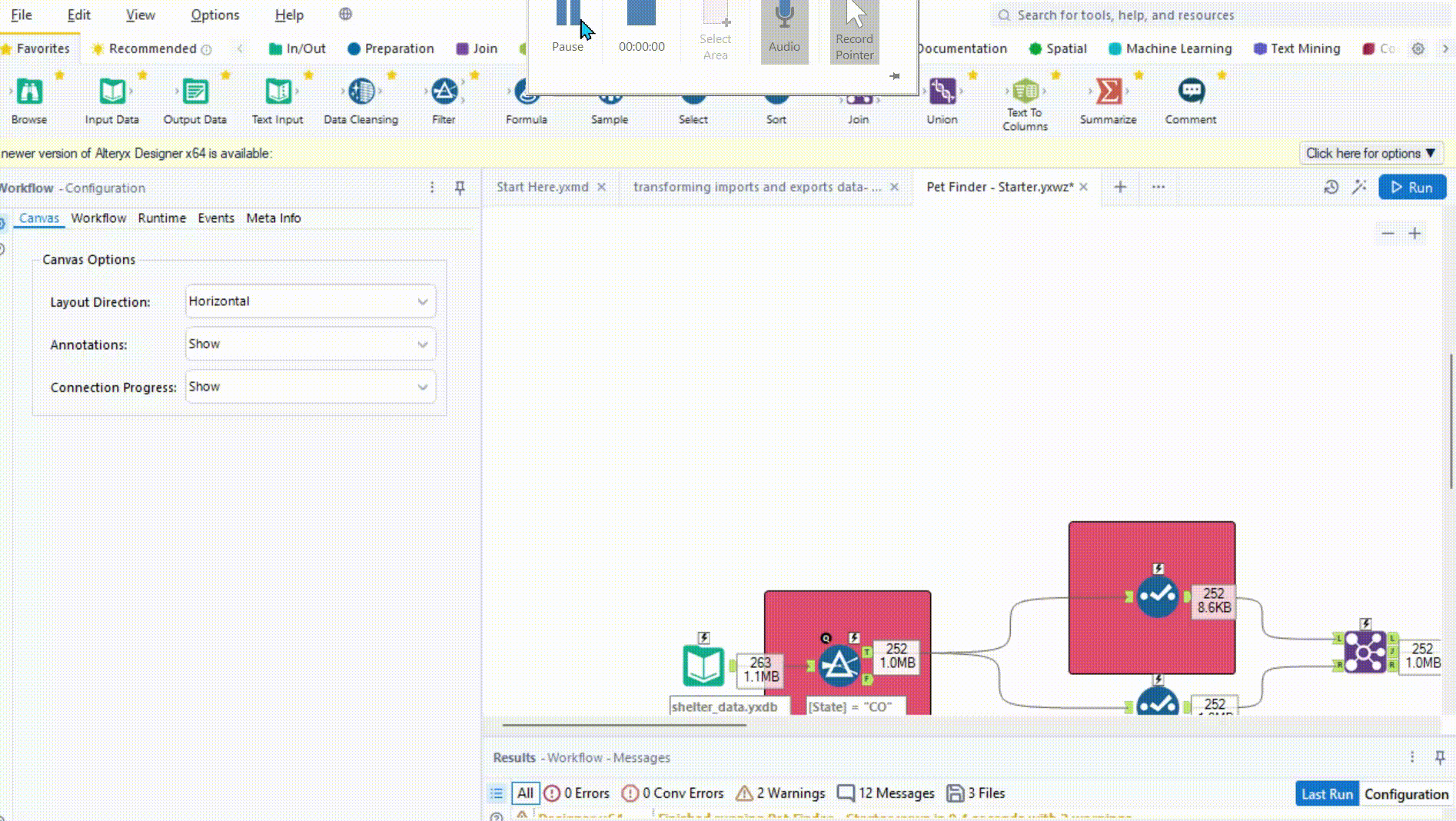Open Layout Direction dropdown

point(311,301)
